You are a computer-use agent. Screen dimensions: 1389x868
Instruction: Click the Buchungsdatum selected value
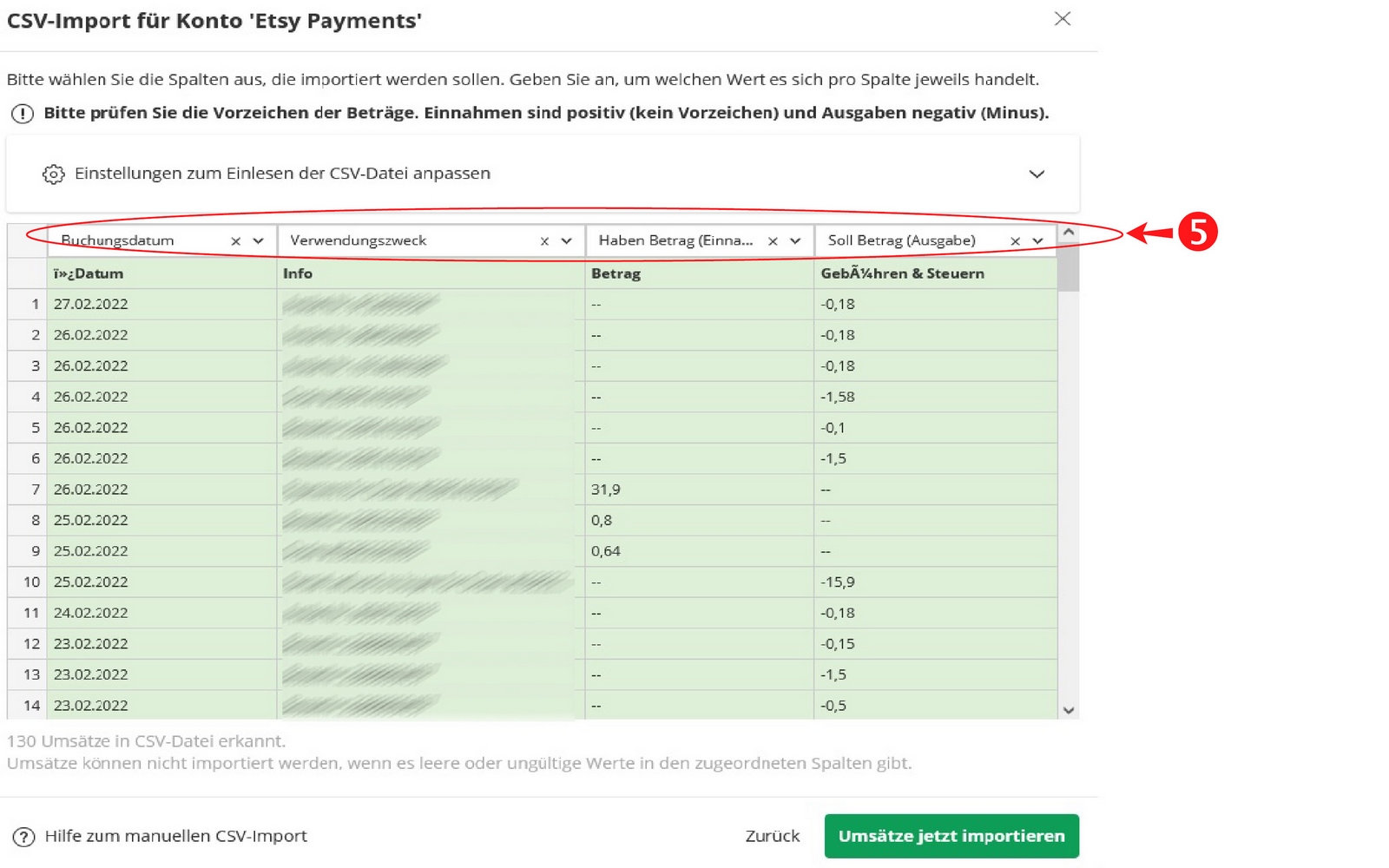pyautogui.click(x=117, y=240)
